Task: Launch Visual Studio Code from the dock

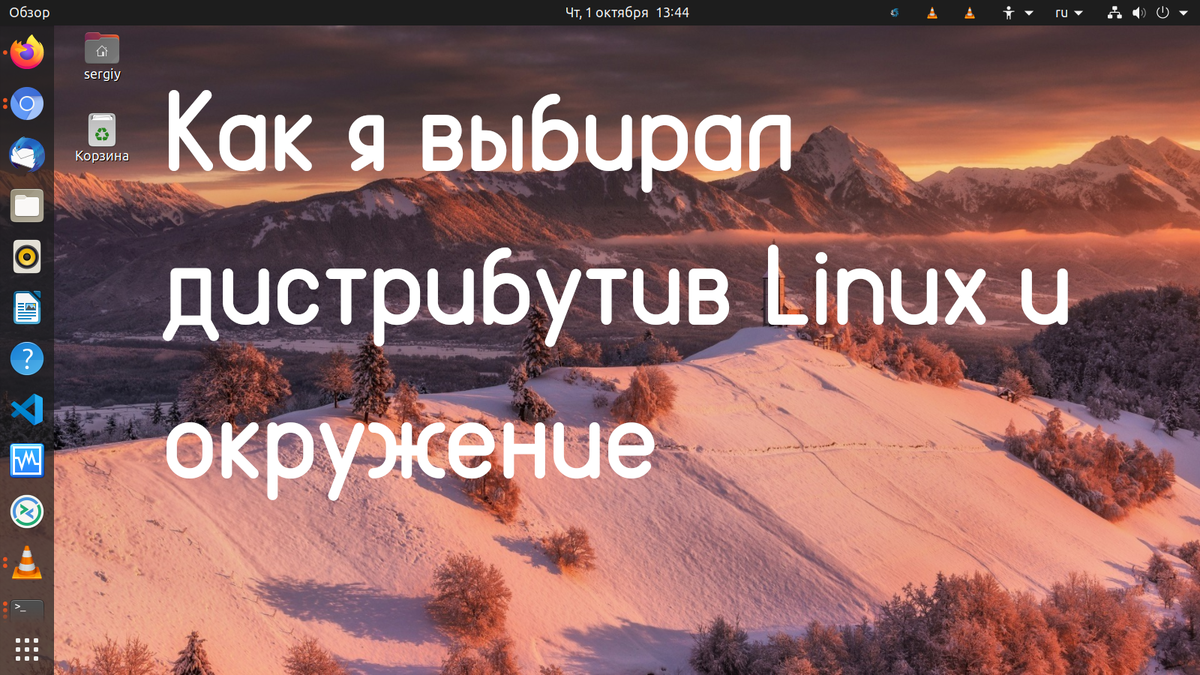Action: coord(27,409)
